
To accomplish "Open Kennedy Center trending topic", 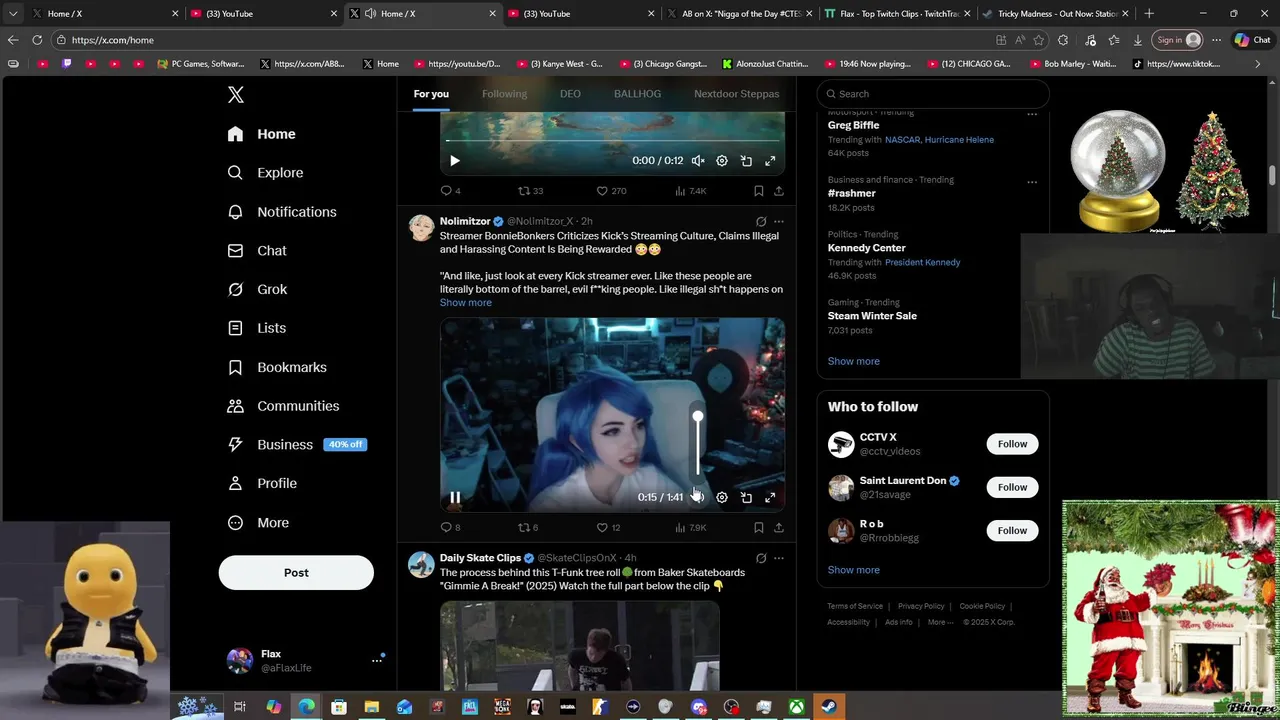I will tap(866, 248).
